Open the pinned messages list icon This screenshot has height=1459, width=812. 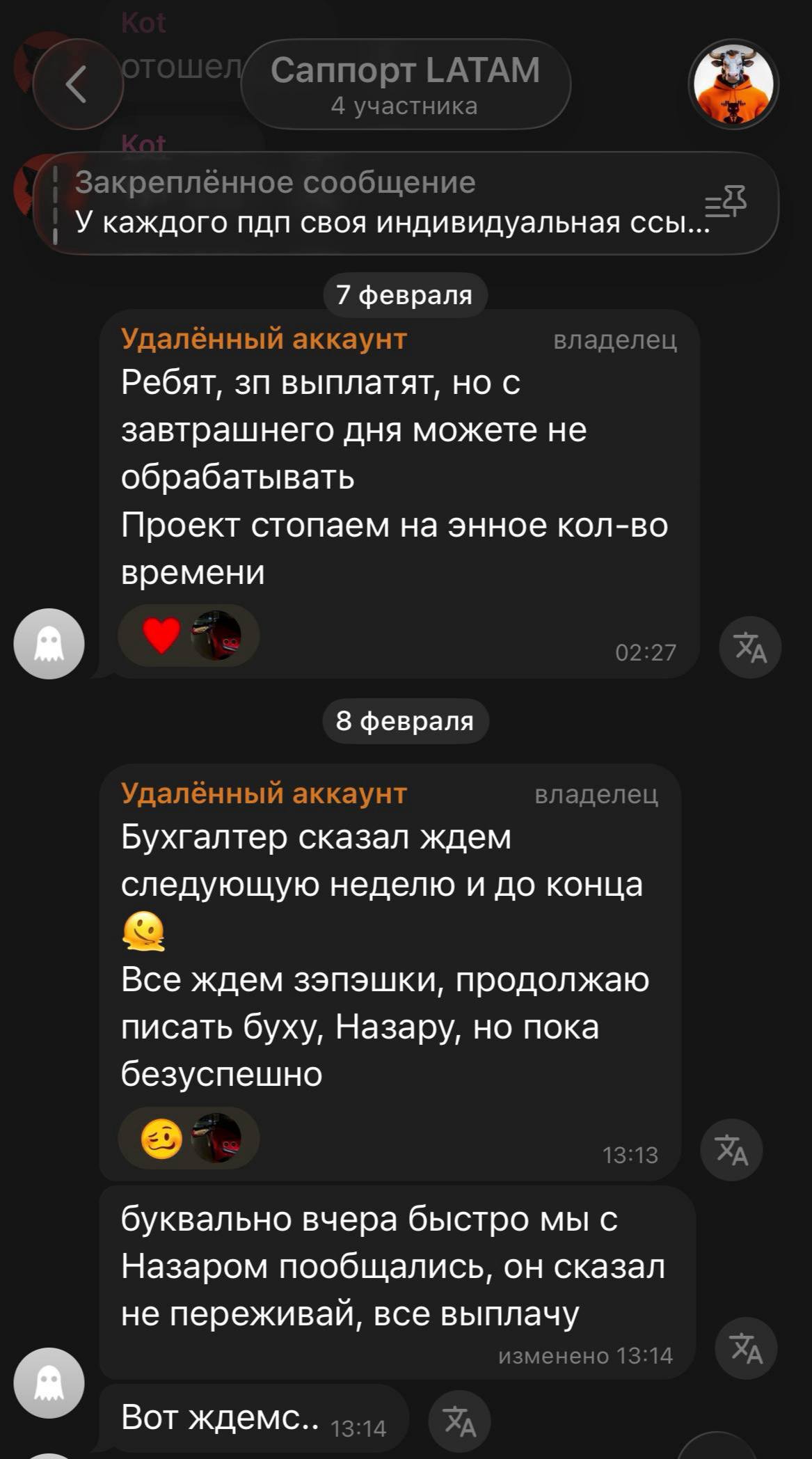tap(726, 203)
